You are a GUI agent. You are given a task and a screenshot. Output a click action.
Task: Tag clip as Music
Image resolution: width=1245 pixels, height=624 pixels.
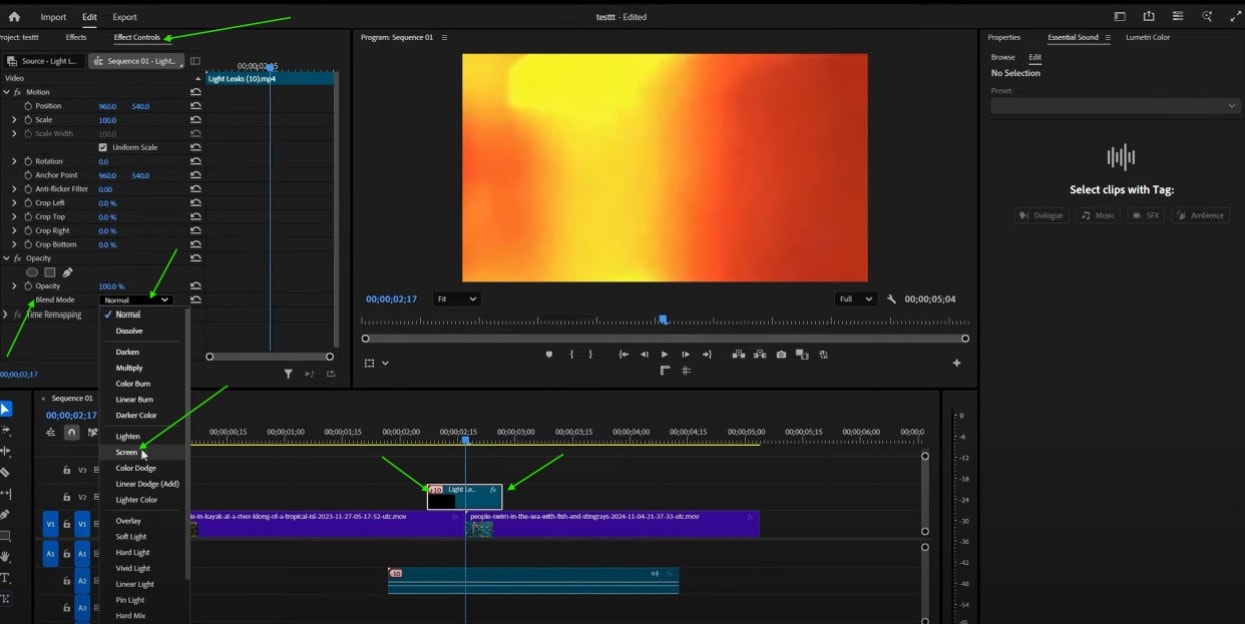pyautogui.click(x=1097, y=215)
